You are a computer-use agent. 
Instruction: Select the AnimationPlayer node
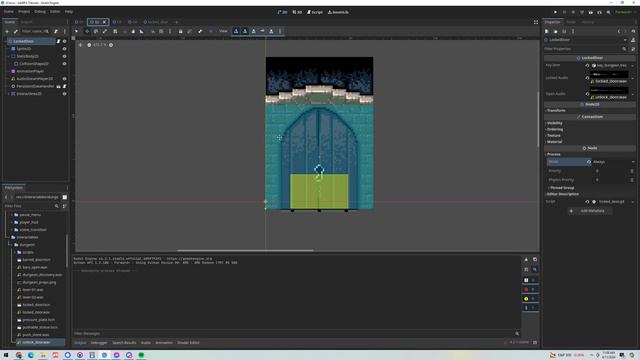(30, 71)
